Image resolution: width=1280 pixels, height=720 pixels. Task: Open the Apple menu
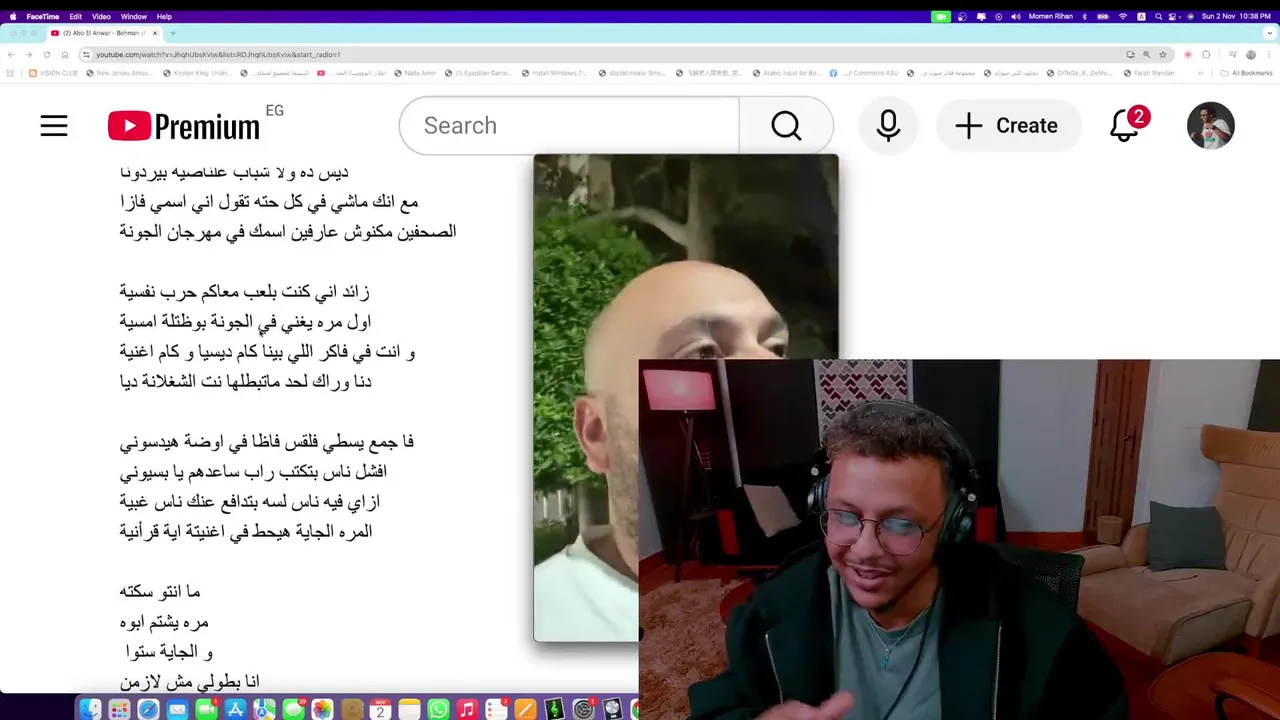tap(12, 16)
